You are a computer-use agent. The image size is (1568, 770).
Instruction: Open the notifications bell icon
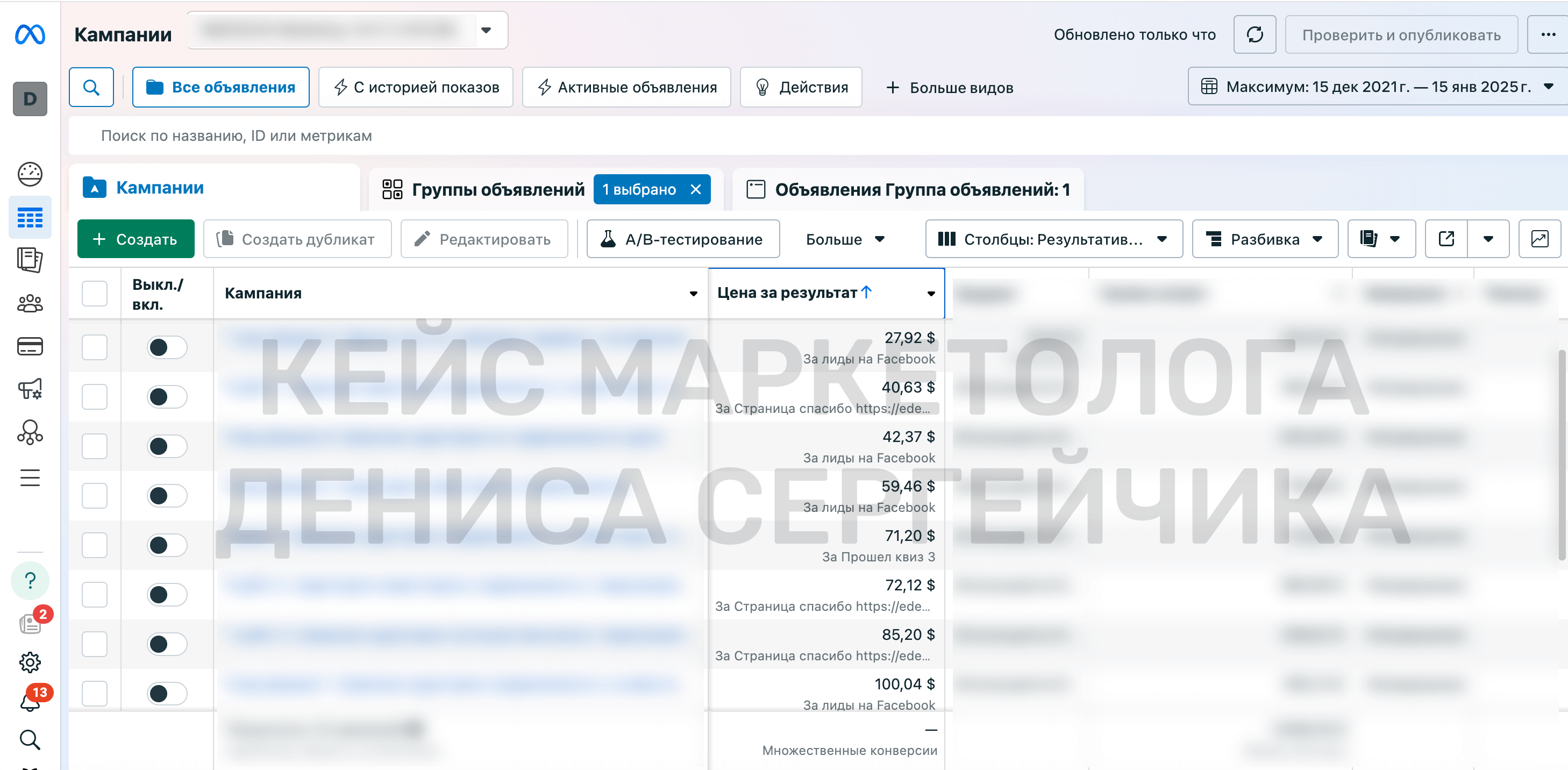tap(30, 701)
